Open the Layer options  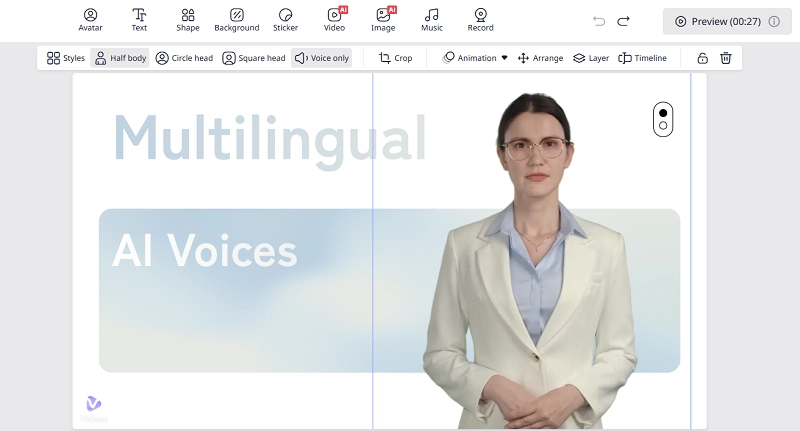pos(591,58)
